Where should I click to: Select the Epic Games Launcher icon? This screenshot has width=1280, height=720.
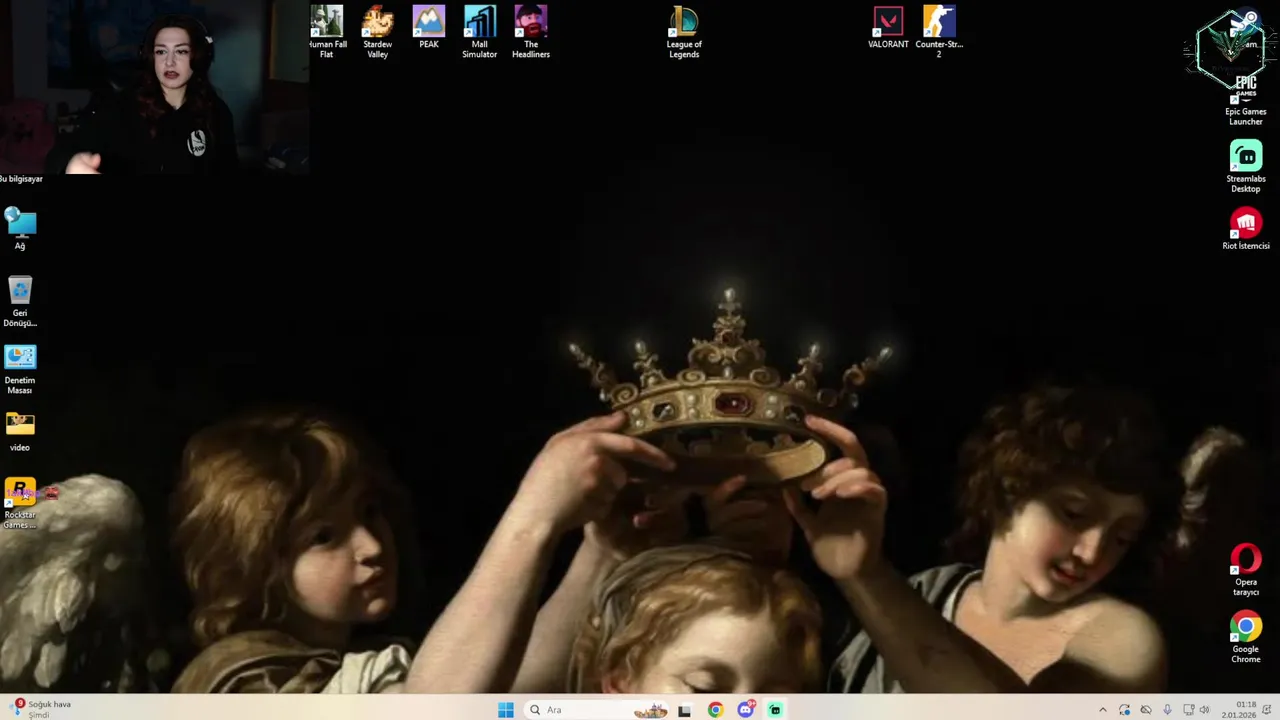(x=1246, y=98)
